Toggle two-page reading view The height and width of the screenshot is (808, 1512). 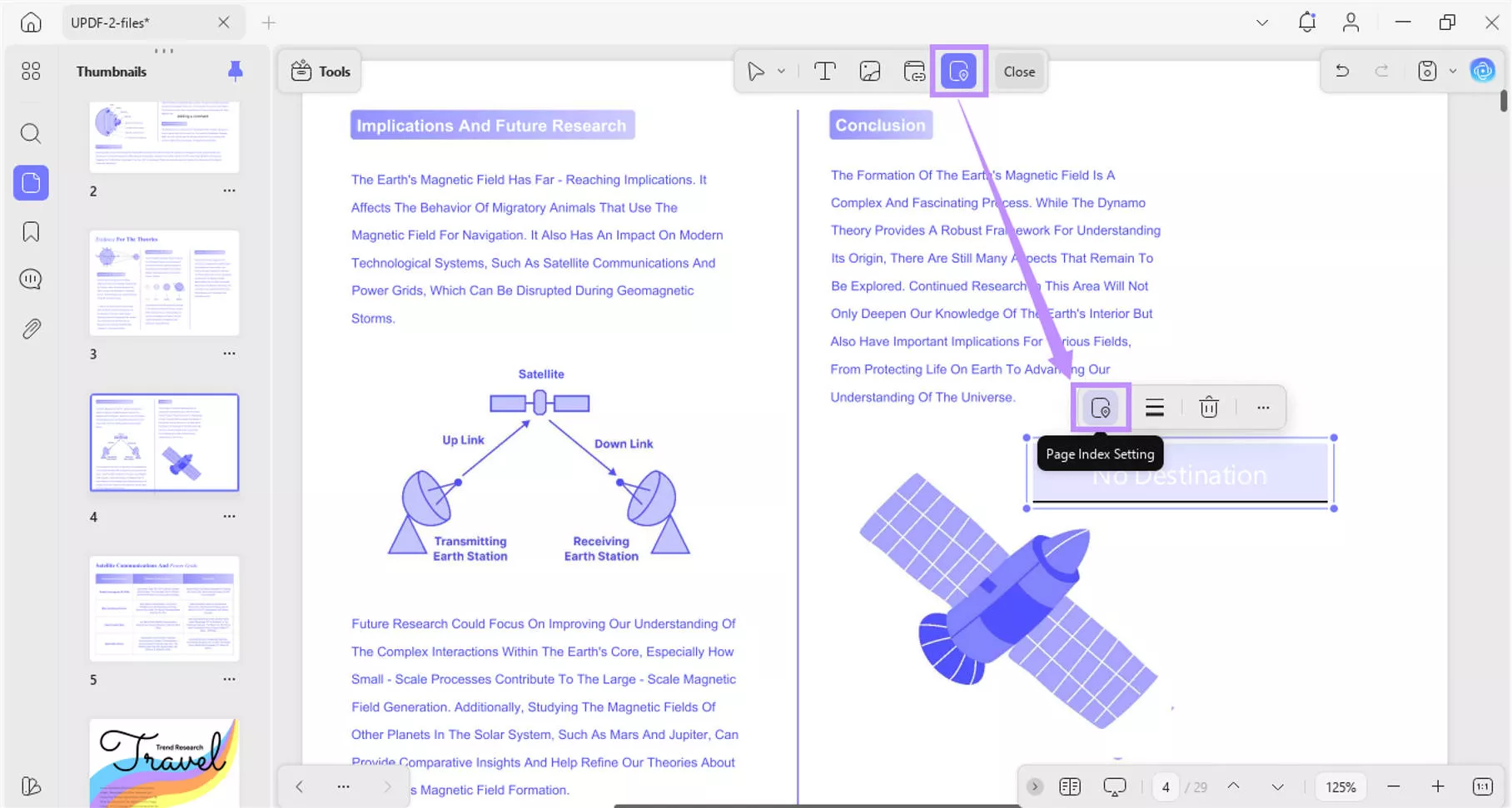click(1069, 786)
